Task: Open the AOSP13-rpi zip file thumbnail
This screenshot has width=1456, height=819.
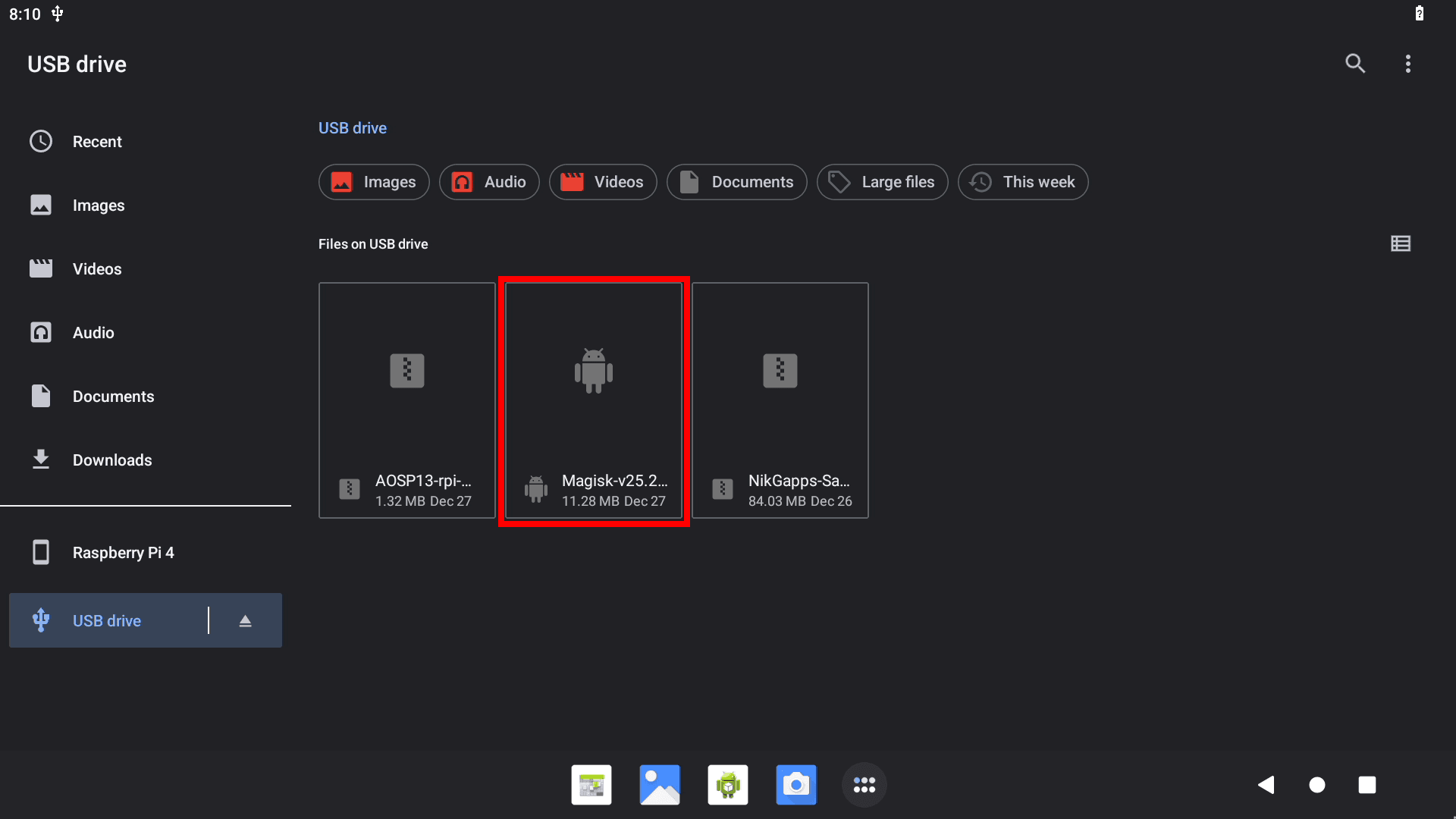Action: tap(407, 371)
